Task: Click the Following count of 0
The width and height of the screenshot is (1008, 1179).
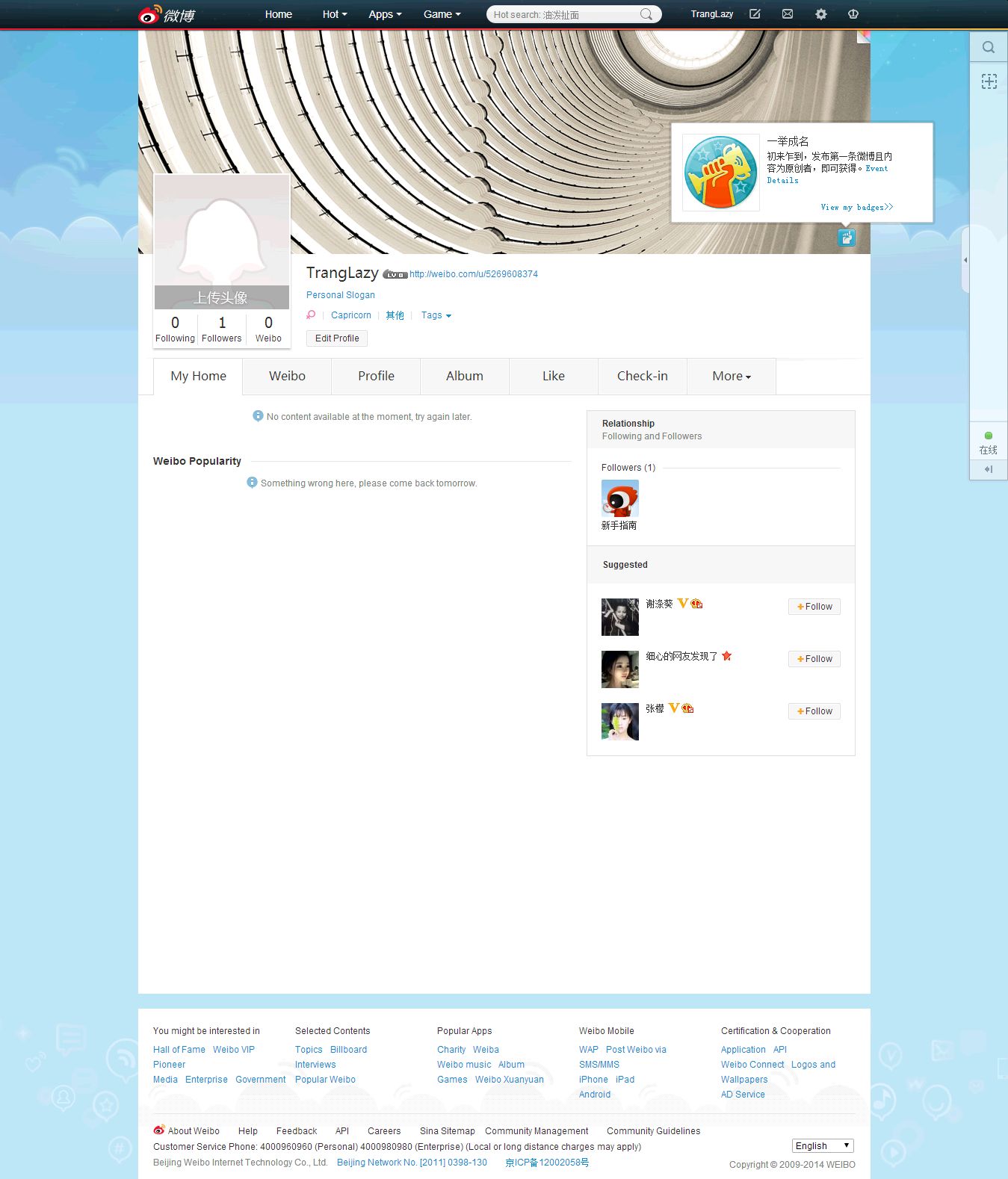Action: coord(175,329)
